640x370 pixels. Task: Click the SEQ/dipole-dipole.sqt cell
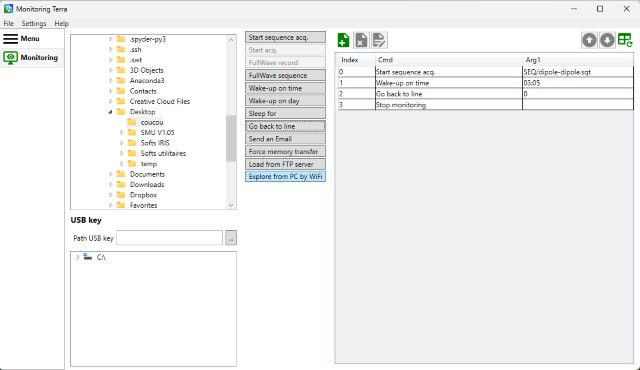click(x=578, y=72)
